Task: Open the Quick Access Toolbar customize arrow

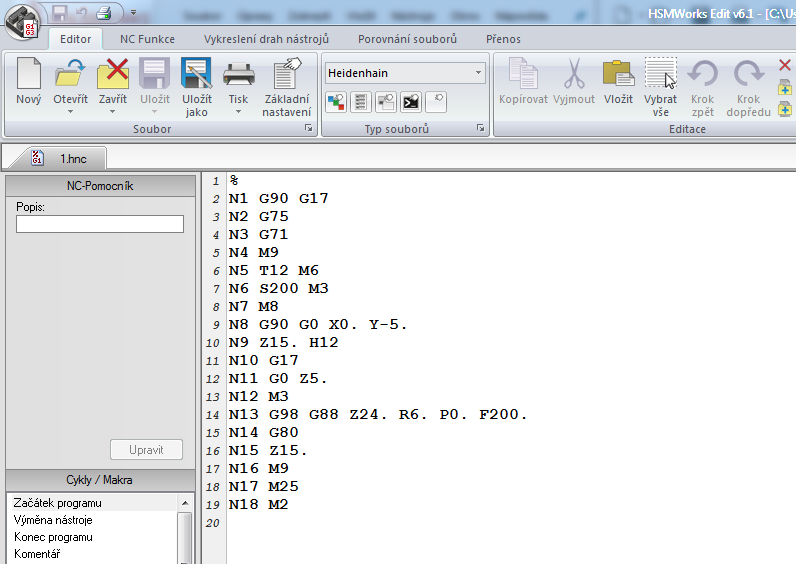Action: click(133, 14)
